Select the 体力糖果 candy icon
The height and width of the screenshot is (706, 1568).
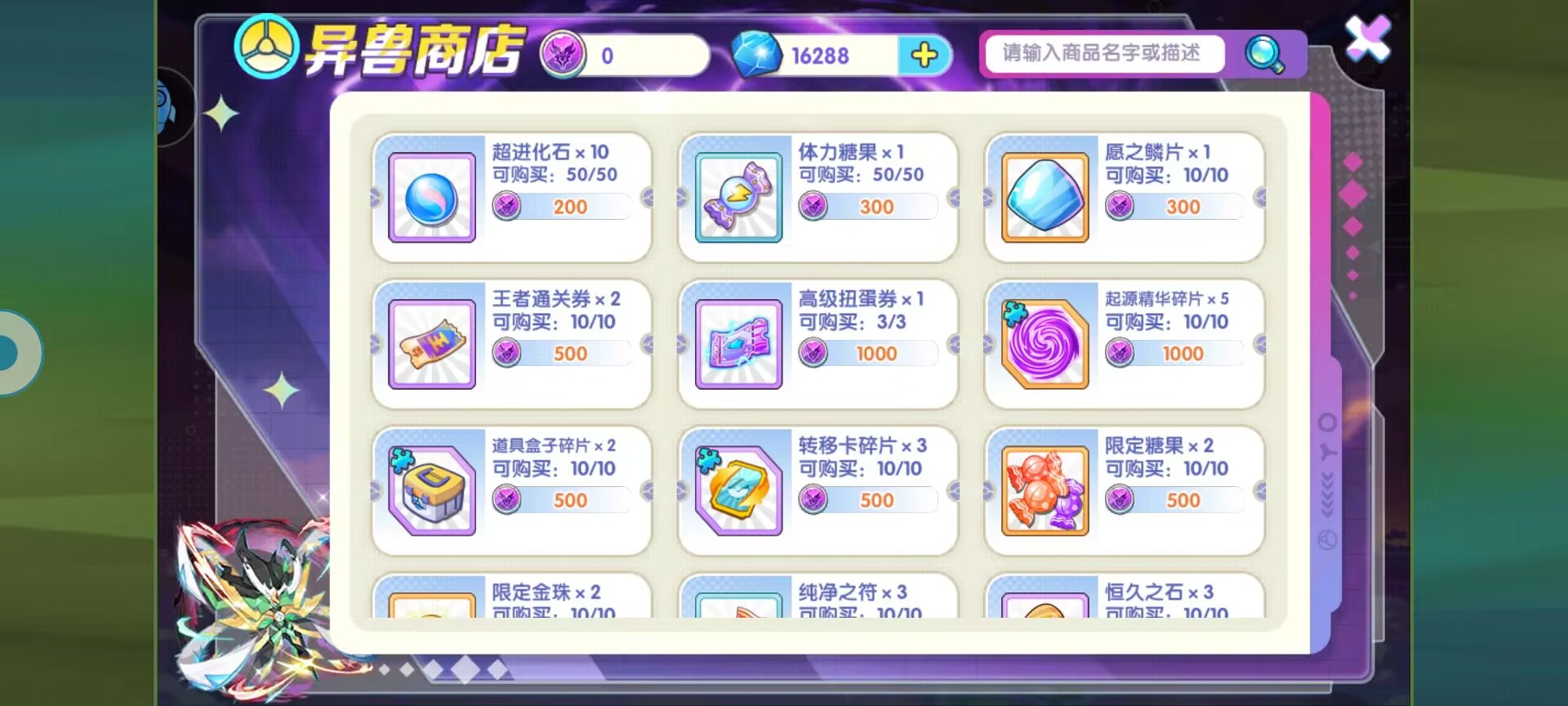(x=738, y=198)
